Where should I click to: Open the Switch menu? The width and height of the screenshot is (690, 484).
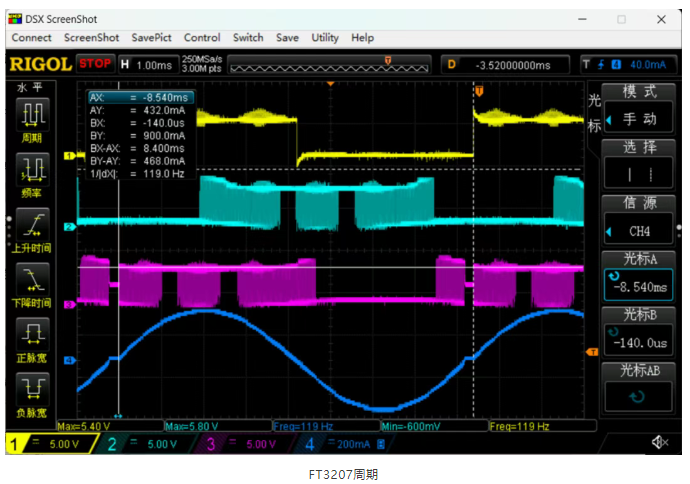[x=248, y=38]
